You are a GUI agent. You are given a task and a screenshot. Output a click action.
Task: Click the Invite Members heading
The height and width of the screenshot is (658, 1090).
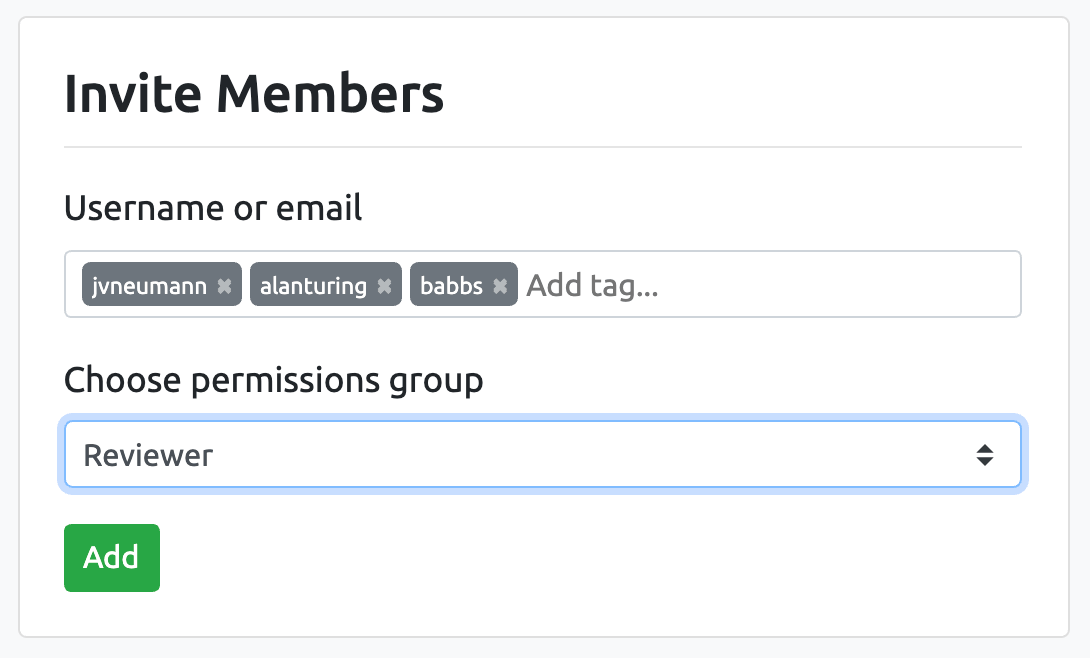tap(254, 93)
